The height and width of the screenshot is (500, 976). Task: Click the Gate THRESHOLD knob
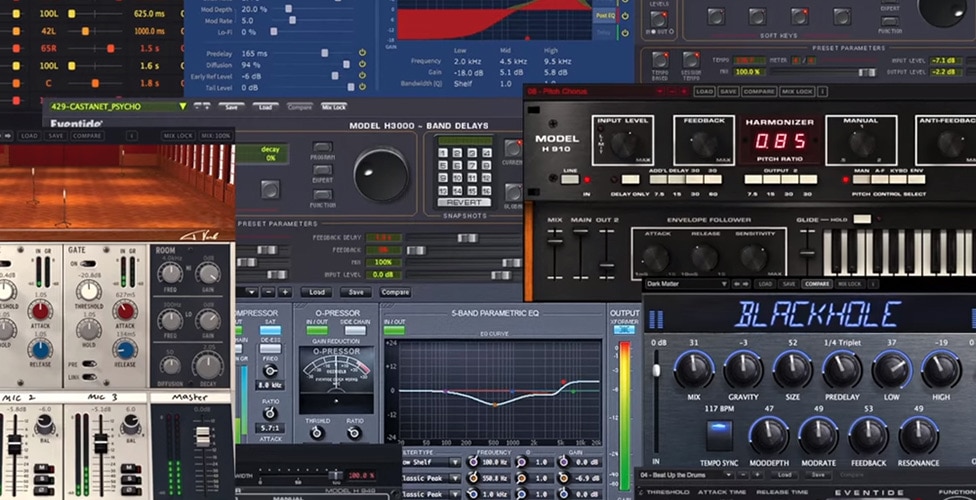click(88, 291)
